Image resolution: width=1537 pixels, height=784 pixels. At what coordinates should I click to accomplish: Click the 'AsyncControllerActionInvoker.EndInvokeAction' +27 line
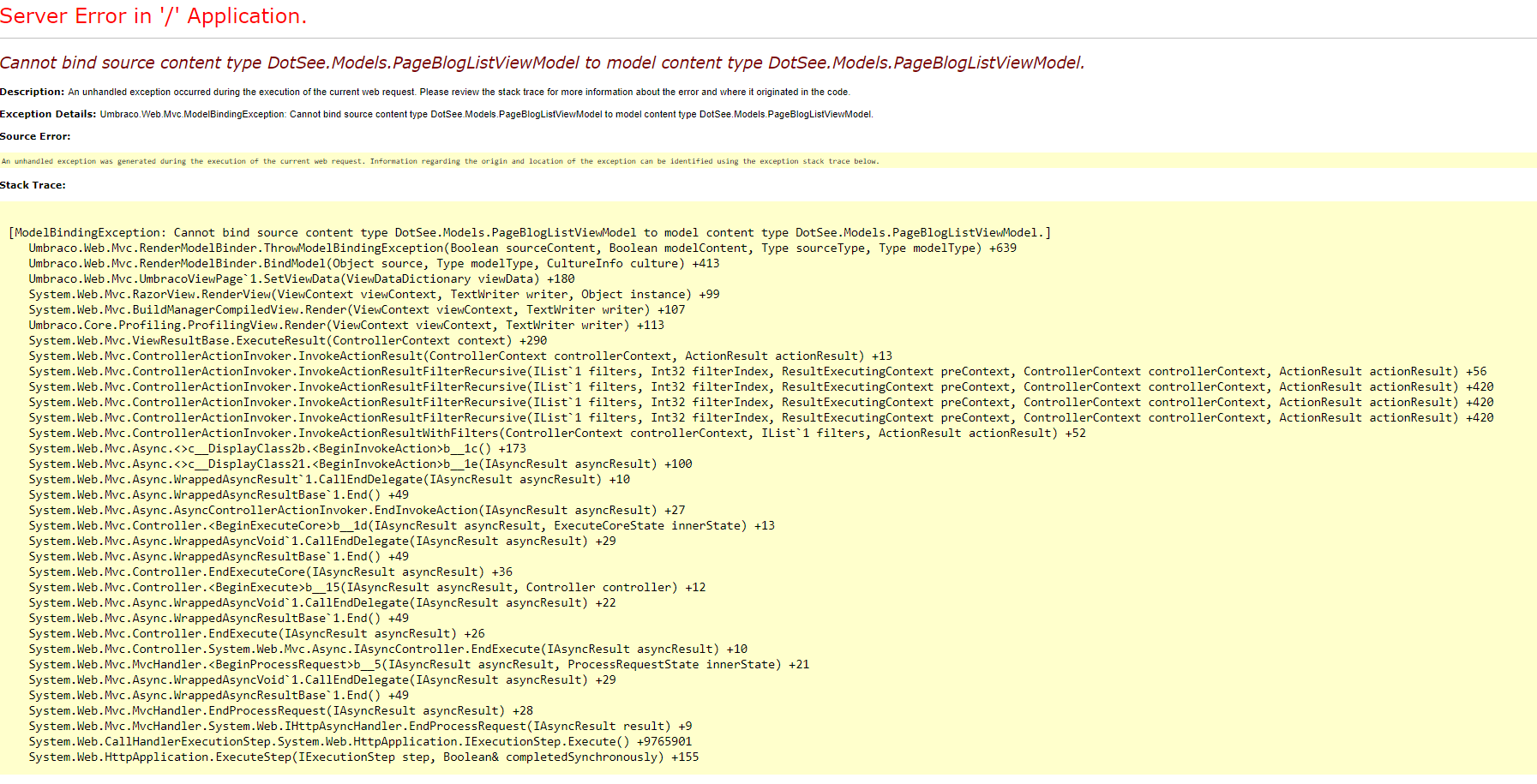coord(357,510)
